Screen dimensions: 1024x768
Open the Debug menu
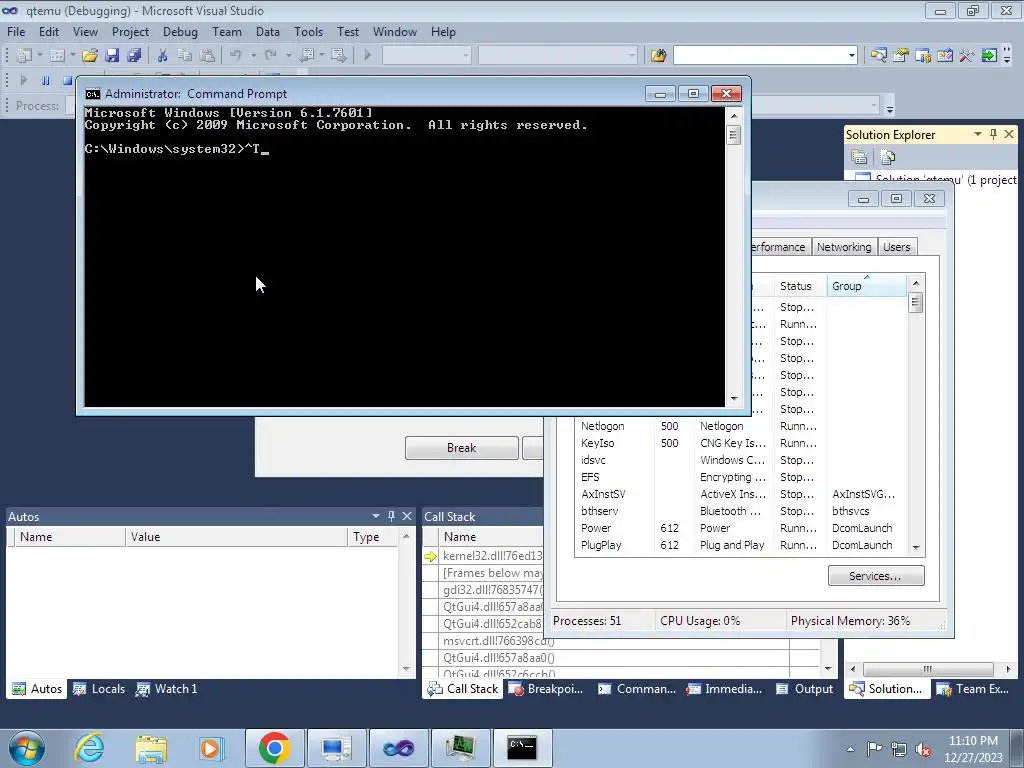click(x=180, y=32)
